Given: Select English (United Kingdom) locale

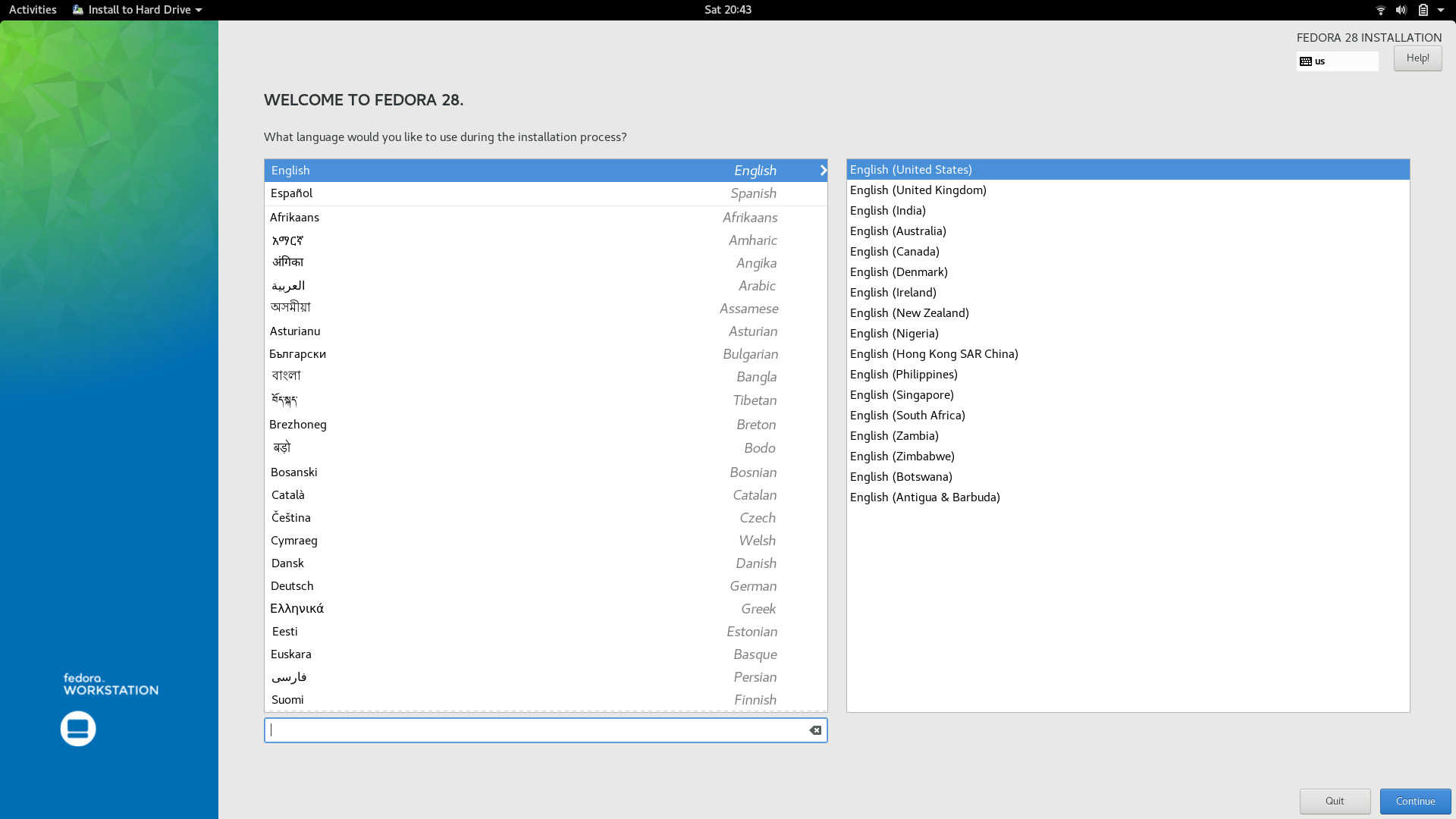Looking at the screenshot, I should tap(1128, 190).
